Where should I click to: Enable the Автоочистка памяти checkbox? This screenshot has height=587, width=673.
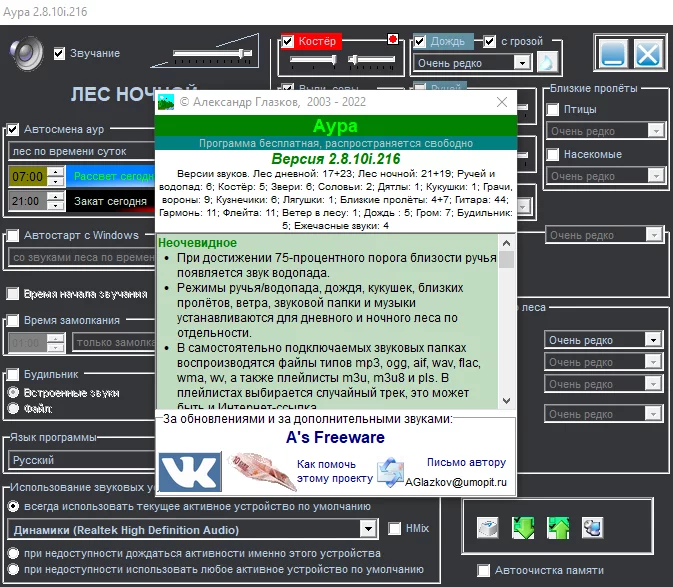click(x=484, y=570)
